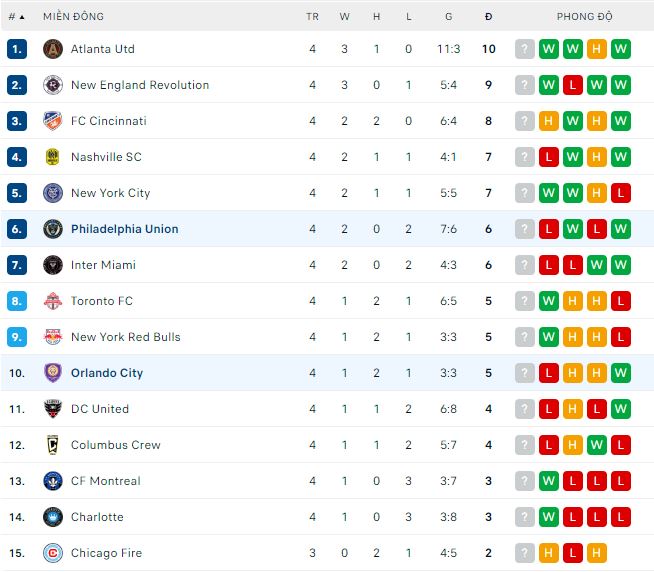Screen dimensions: 654x572
Task: Click the Chicago Fire team crest
Action: [53, 553]
